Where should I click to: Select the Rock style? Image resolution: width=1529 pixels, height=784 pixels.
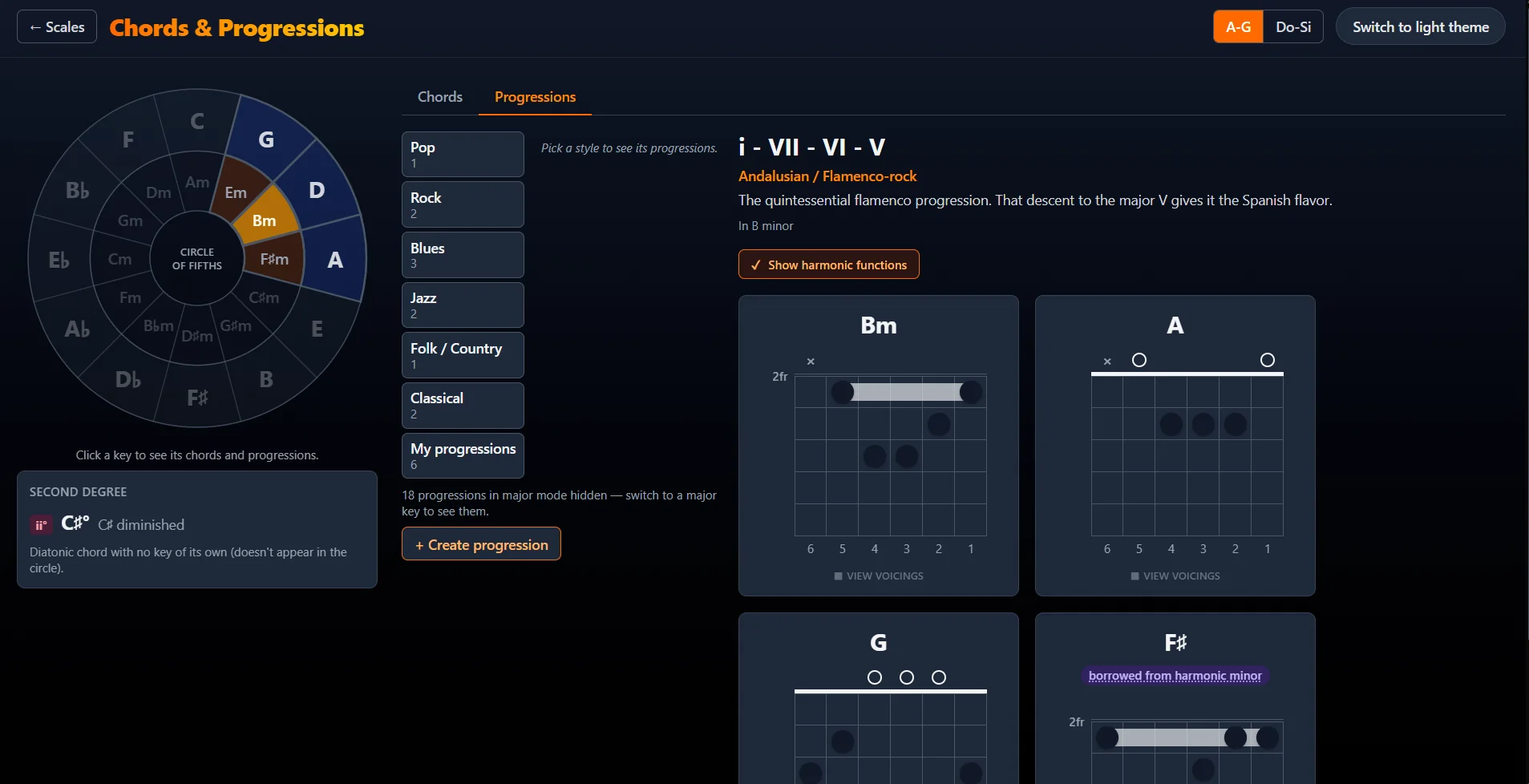pos(463,204)
